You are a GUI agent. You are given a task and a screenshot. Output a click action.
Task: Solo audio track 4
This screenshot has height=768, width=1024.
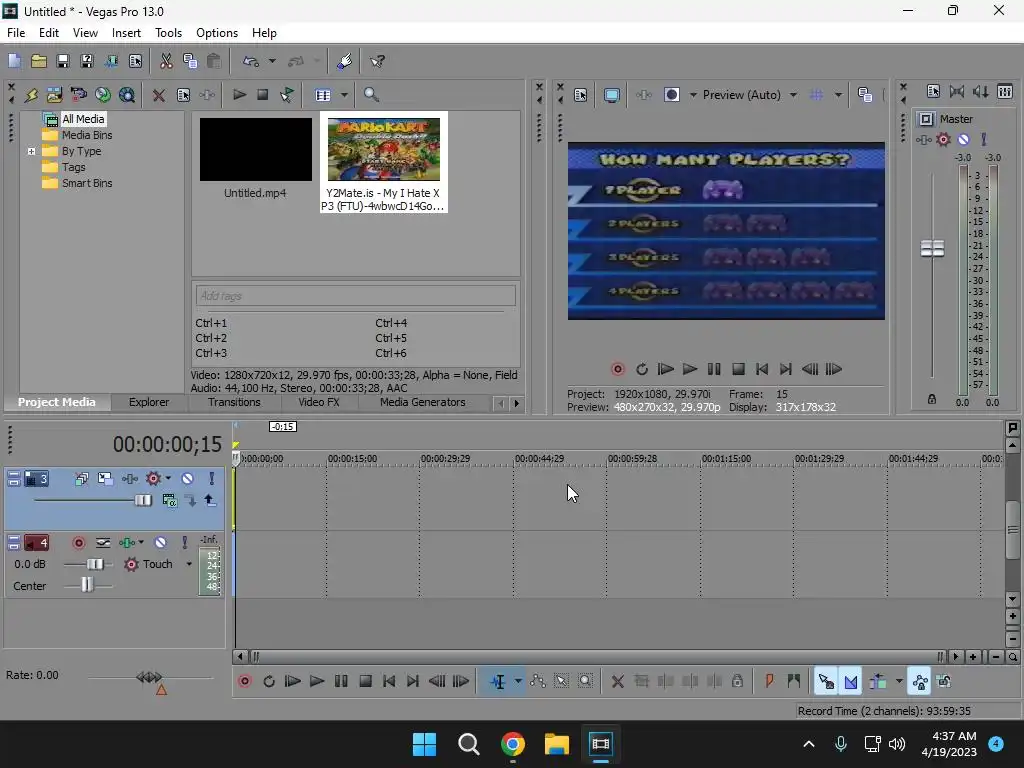[x=185, y=543]
